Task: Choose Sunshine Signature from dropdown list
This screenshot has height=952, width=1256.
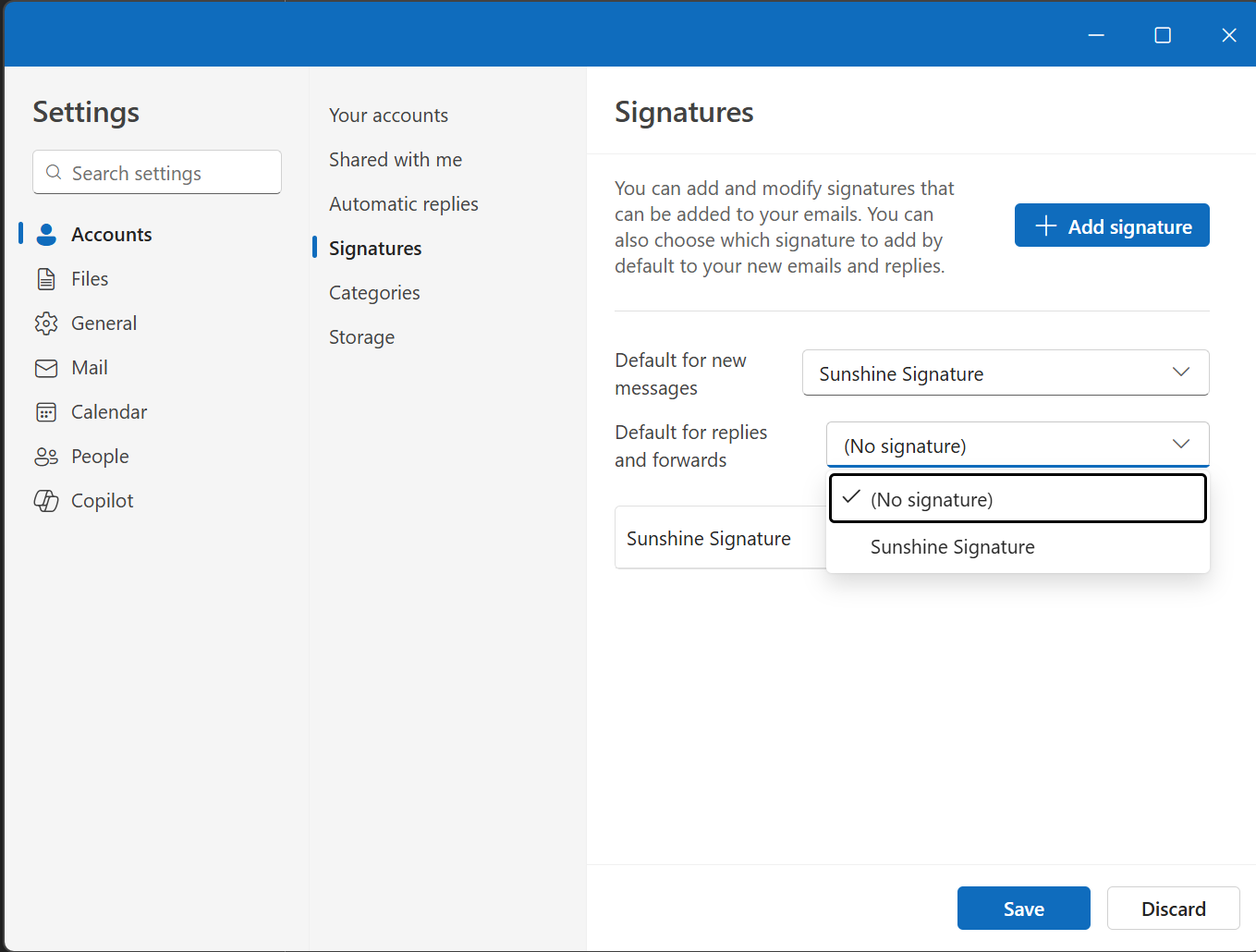Action: tap(952, 547)
